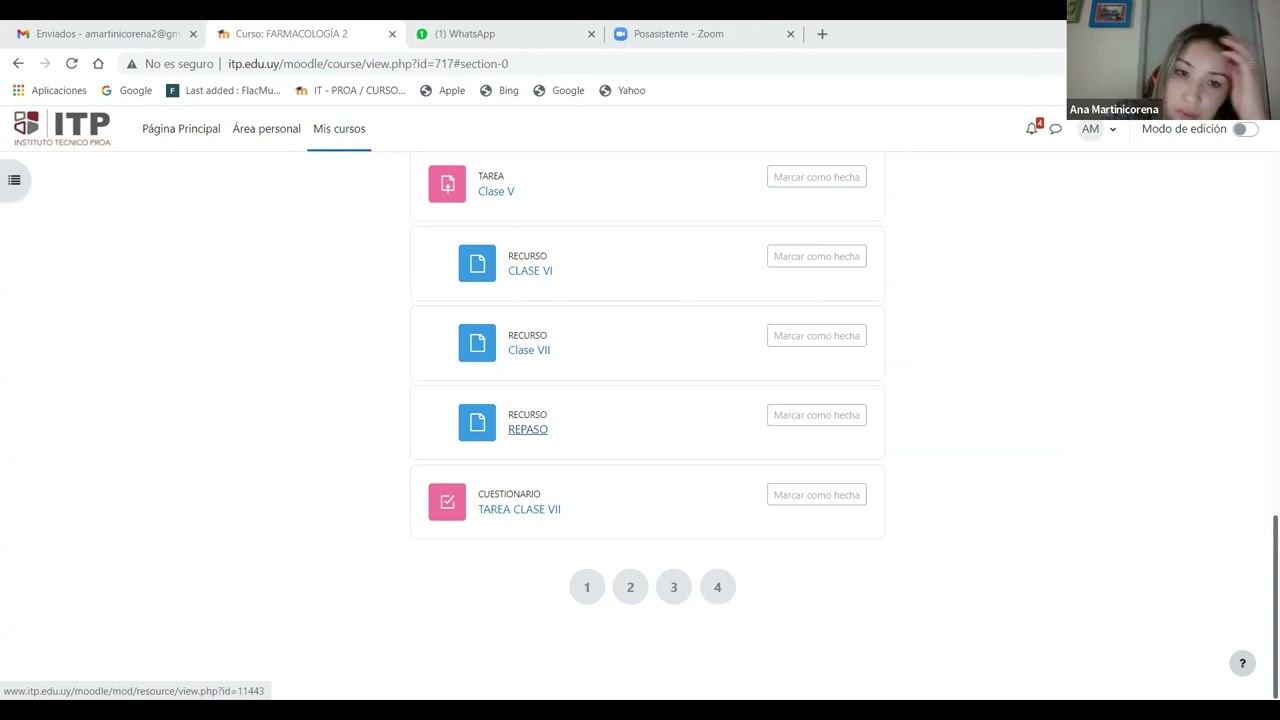Image resolution: width=1280 pixels, height=720 pixels.
Task: Close the WhatsApp tab
Action: (x=591, y=34)
